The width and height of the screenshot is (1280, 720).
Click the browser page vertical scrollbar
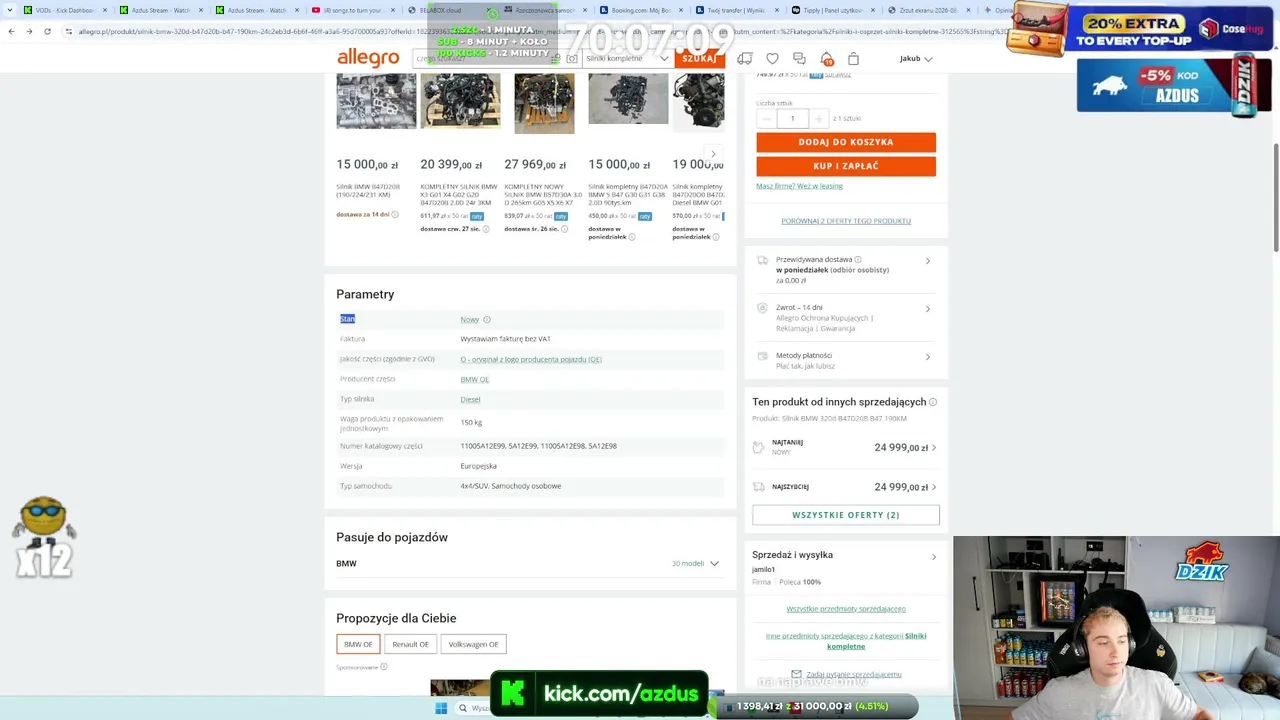(1276, 200)
